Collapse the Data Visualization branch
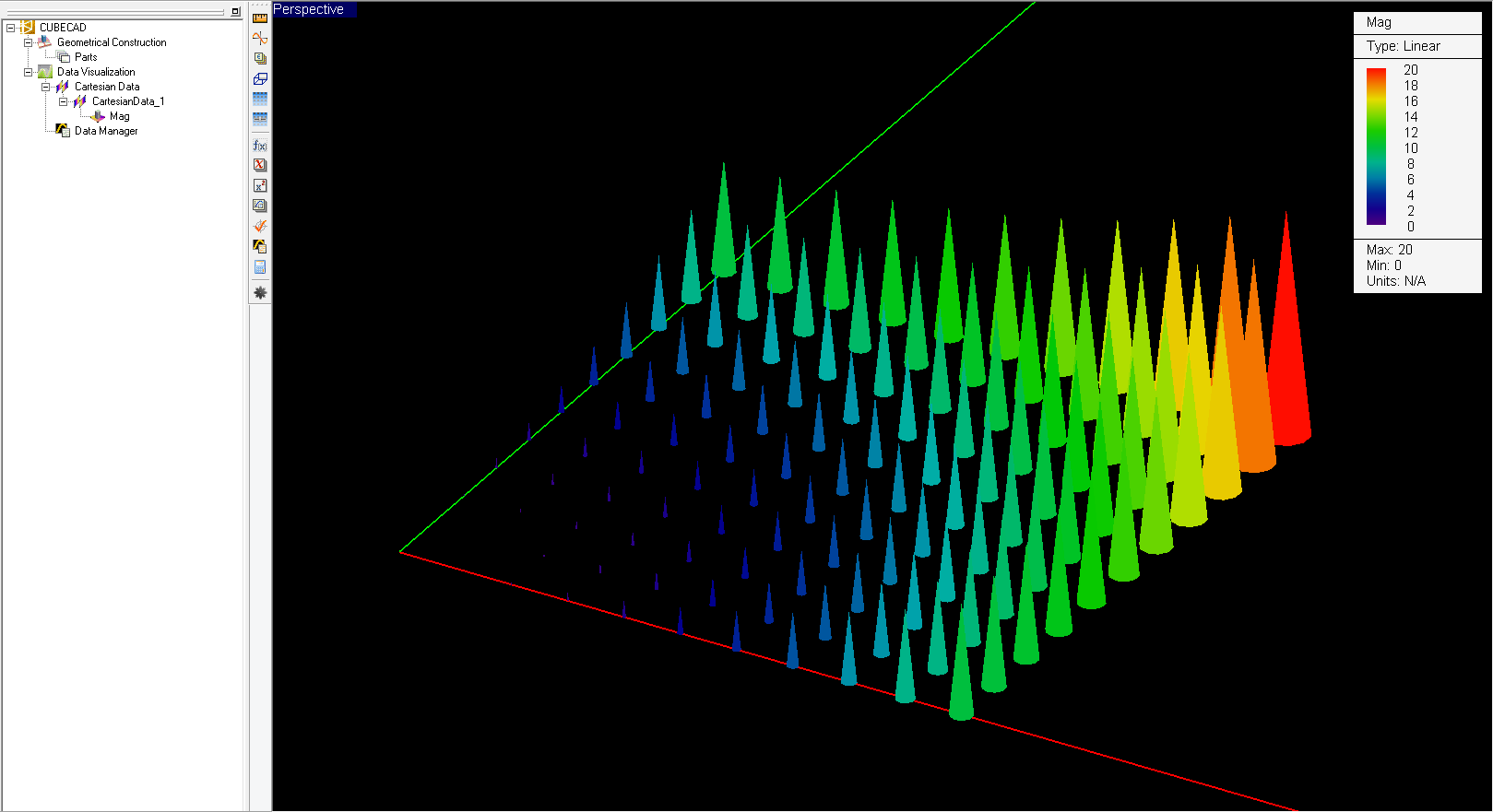The height and width of the screenshot is (812, 1493). [28, 72]
